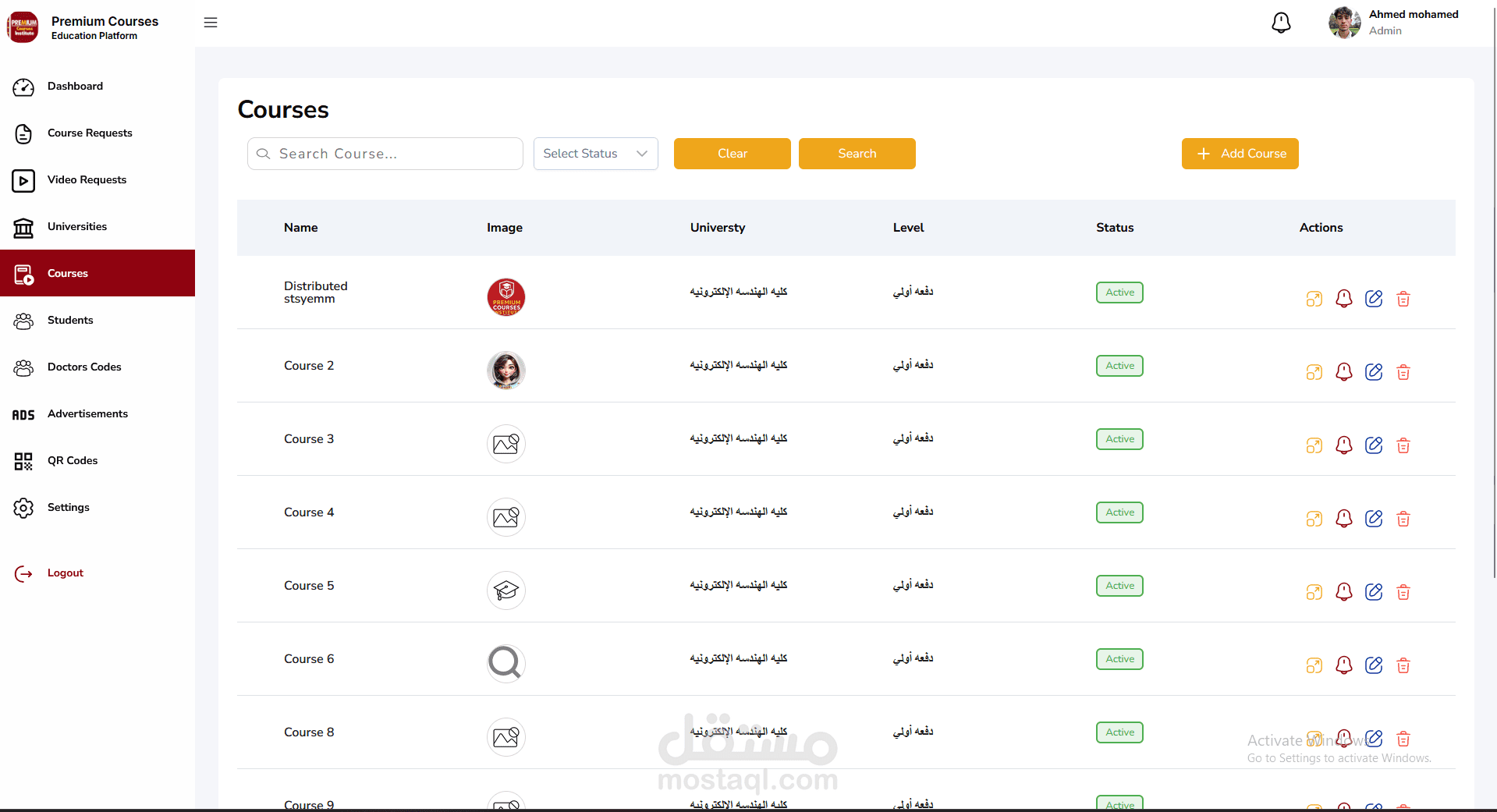Click Course 6 magnifier image thumbnail
The height and width of the screenshot is (812, 1497).
point(506,664)
